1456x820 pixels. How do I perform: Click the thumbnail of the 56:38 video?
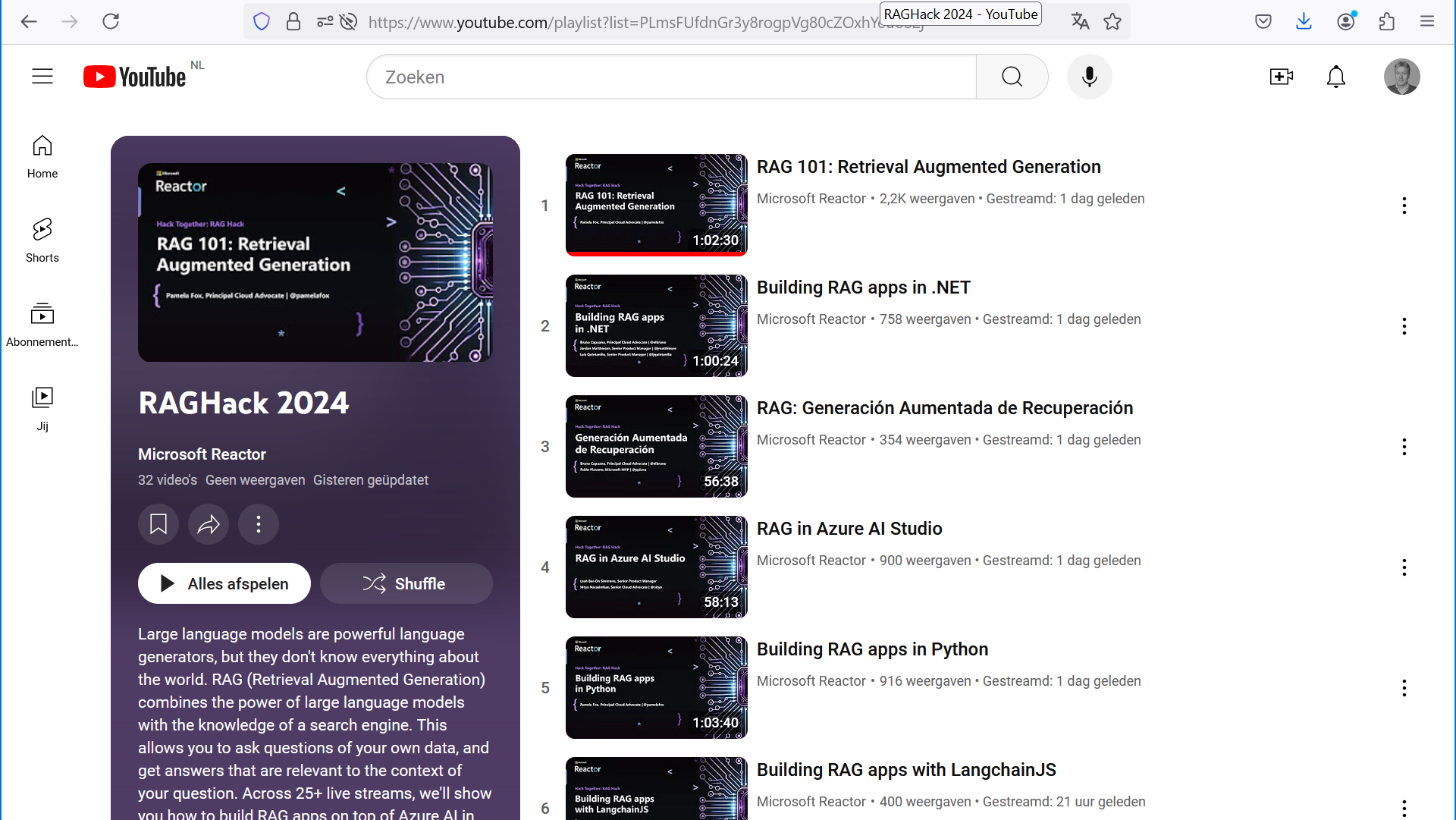[x=657, y=446]
